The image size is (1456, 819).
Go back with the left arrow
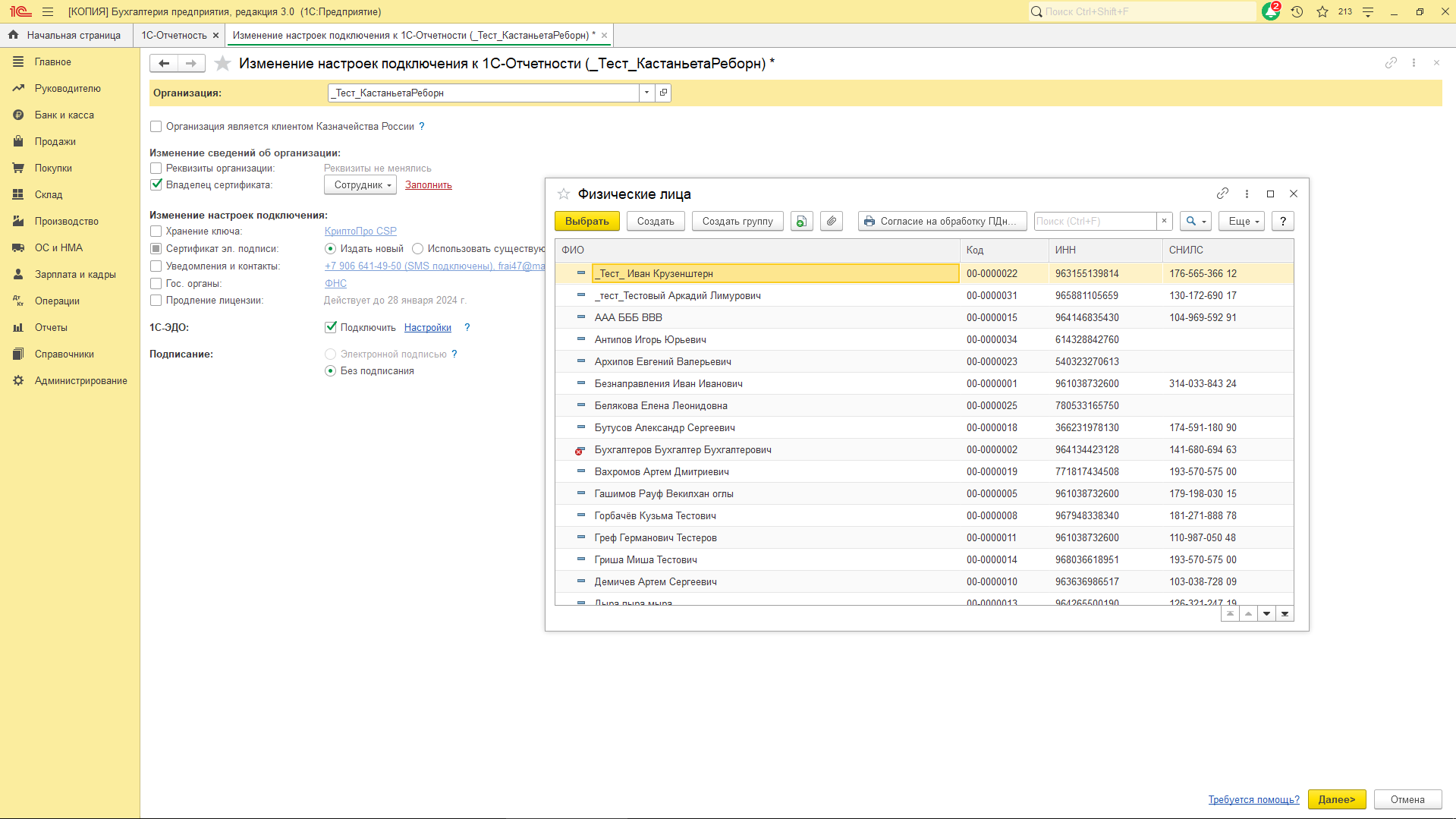[164, 63]
